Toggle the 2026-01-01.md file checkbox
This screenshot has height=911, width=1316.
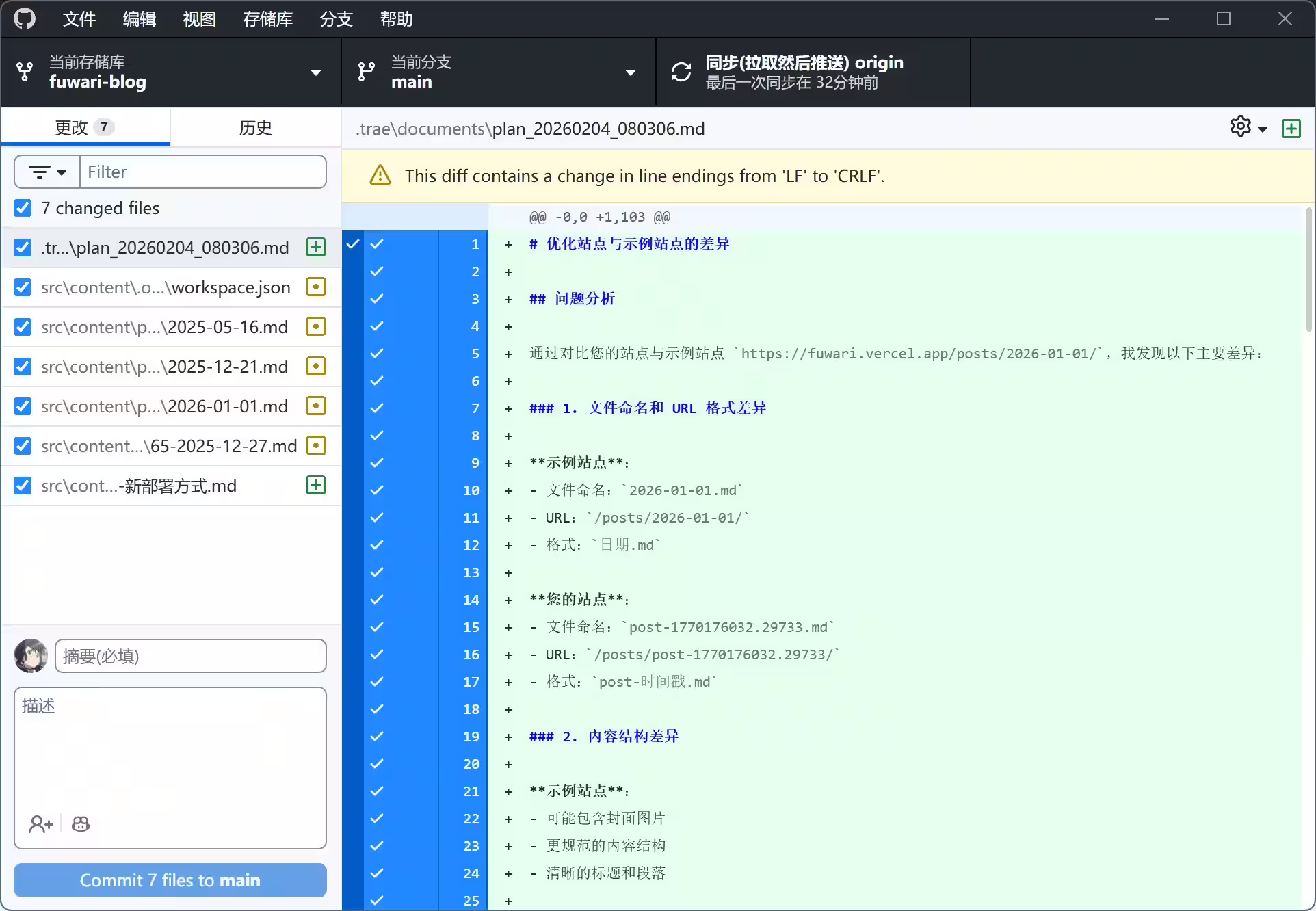coord(23,406)
